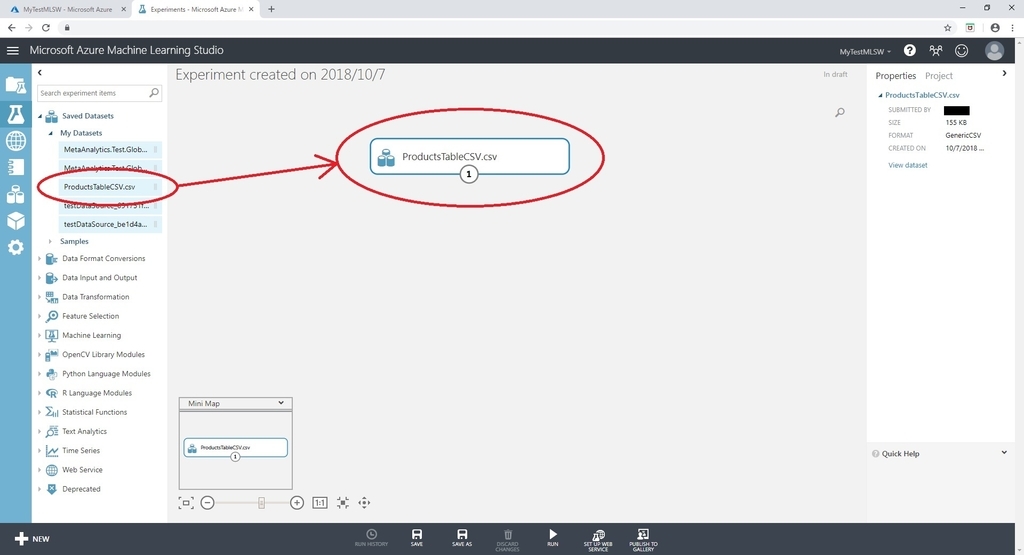
Task: Click the fit-to-screen zoom icon
Action: [186, 503]
